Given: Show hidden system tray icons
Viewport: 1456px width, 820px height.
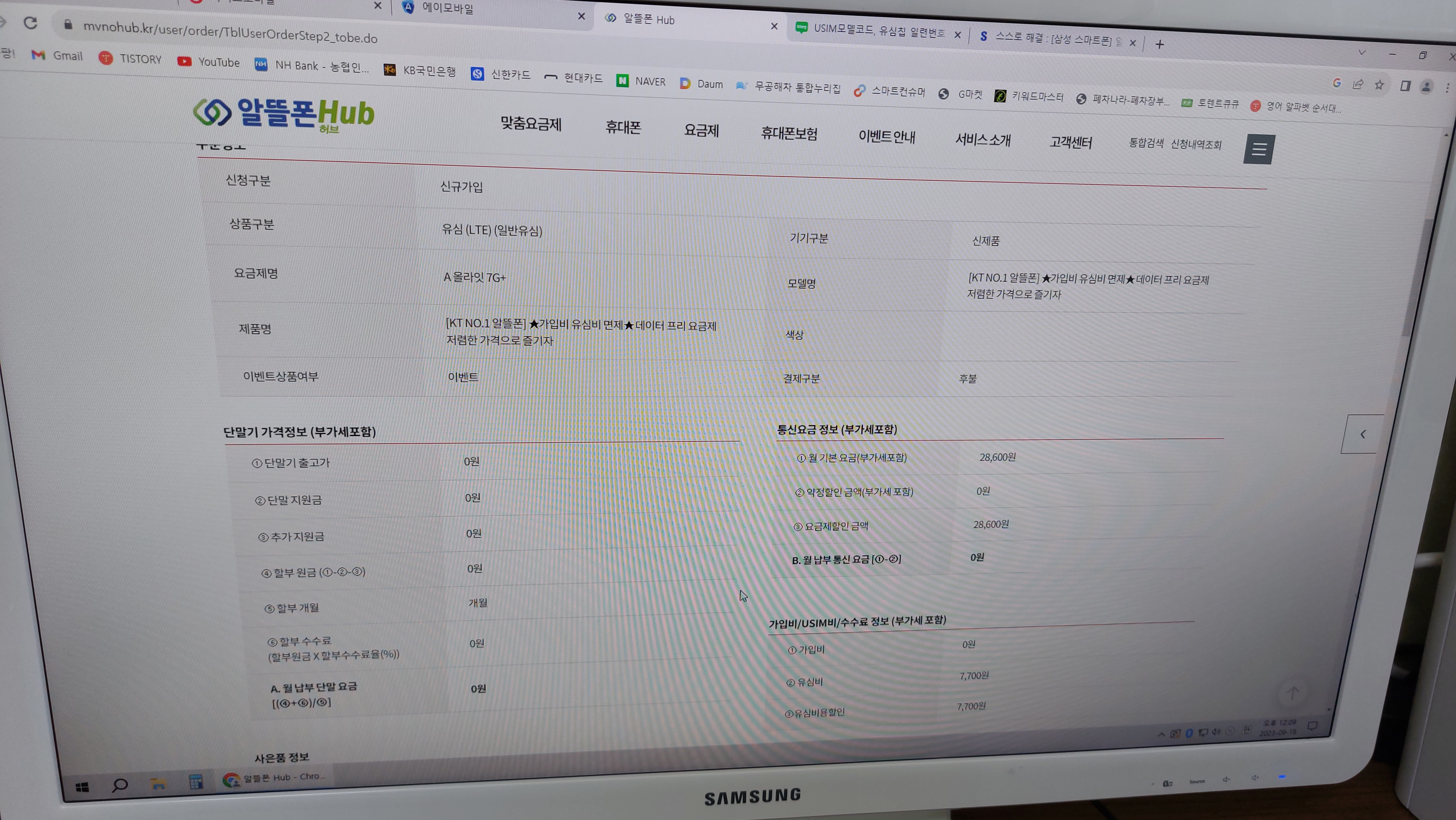Looking at the screenshot, I should tap(1161, 734).
